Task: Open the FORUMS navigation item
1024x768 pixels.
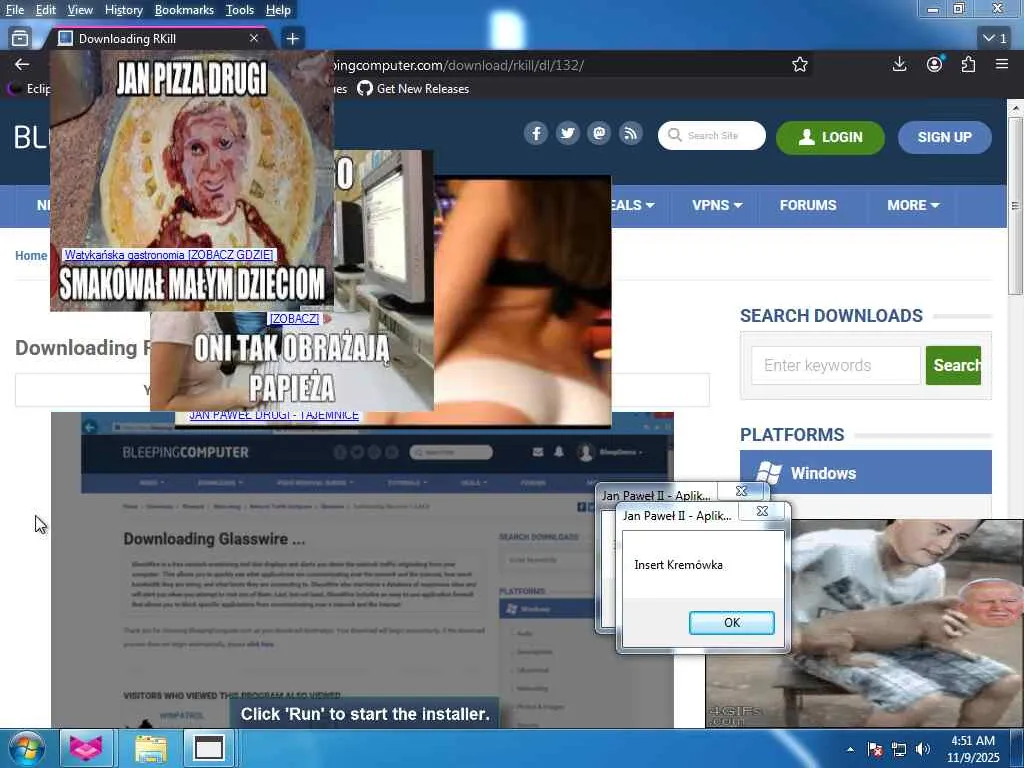Action: tap(808, 205)
